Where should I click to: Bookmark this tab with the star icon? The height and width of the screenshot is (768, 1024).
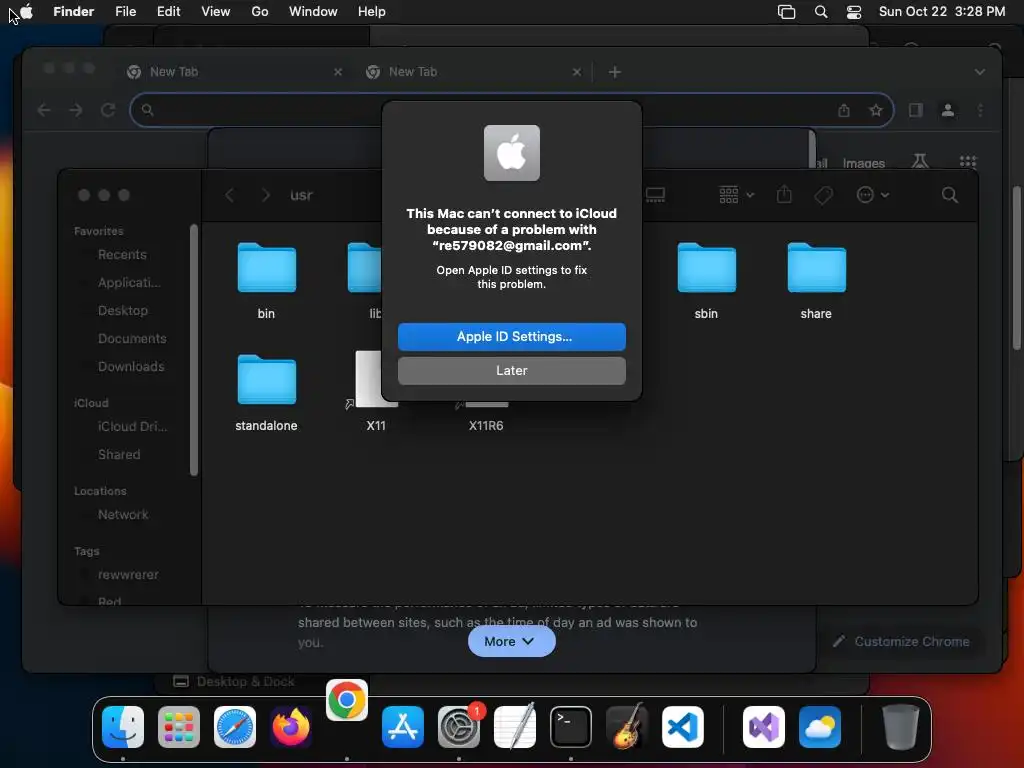tap(876, 110)
